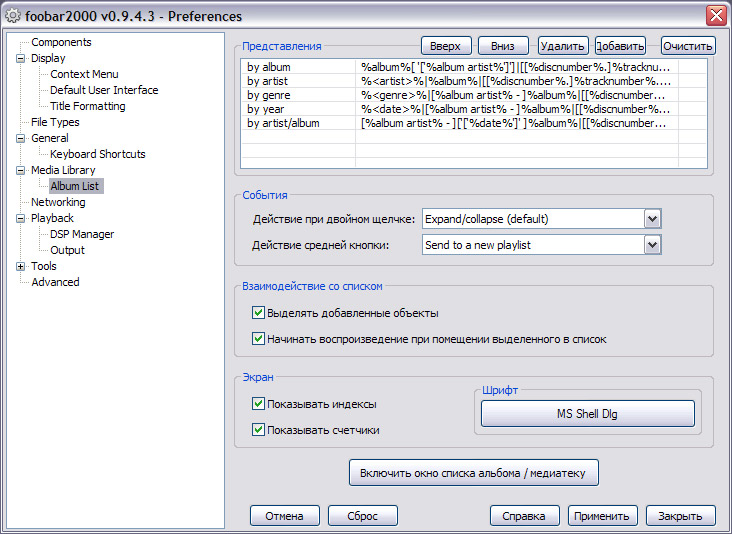This screenshot has height=534, width=732.
Task: Click the '%<genre>%' format string cell
Action: [516, 95]
